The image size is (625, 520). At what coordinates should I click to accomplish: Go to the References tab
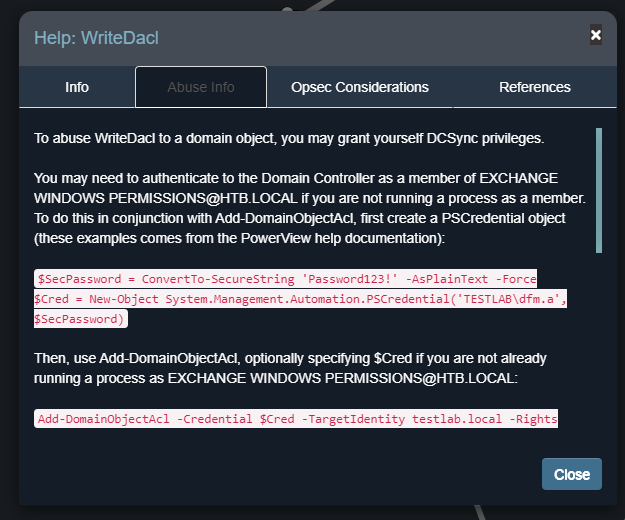(x=535, y=87)
